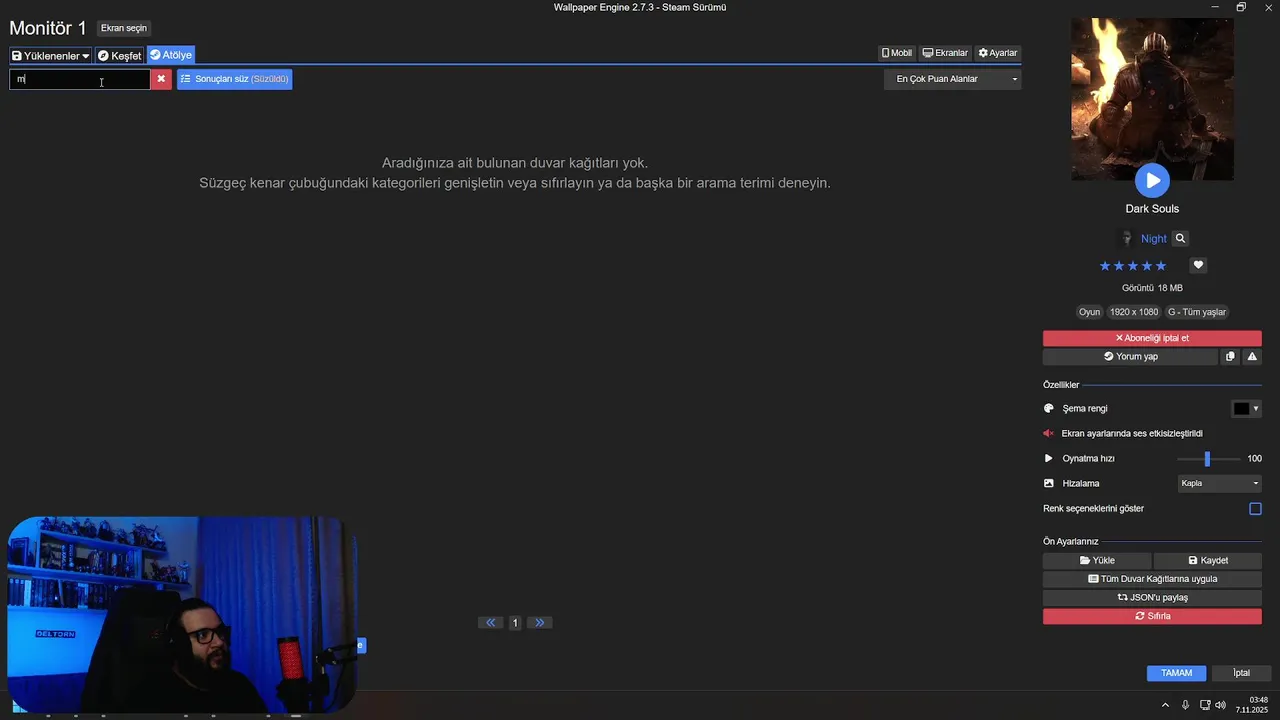The image size is (1280, 720).
Task: Enable Renk seçeneklerini göster checkbox
Action: point(1255,509)
